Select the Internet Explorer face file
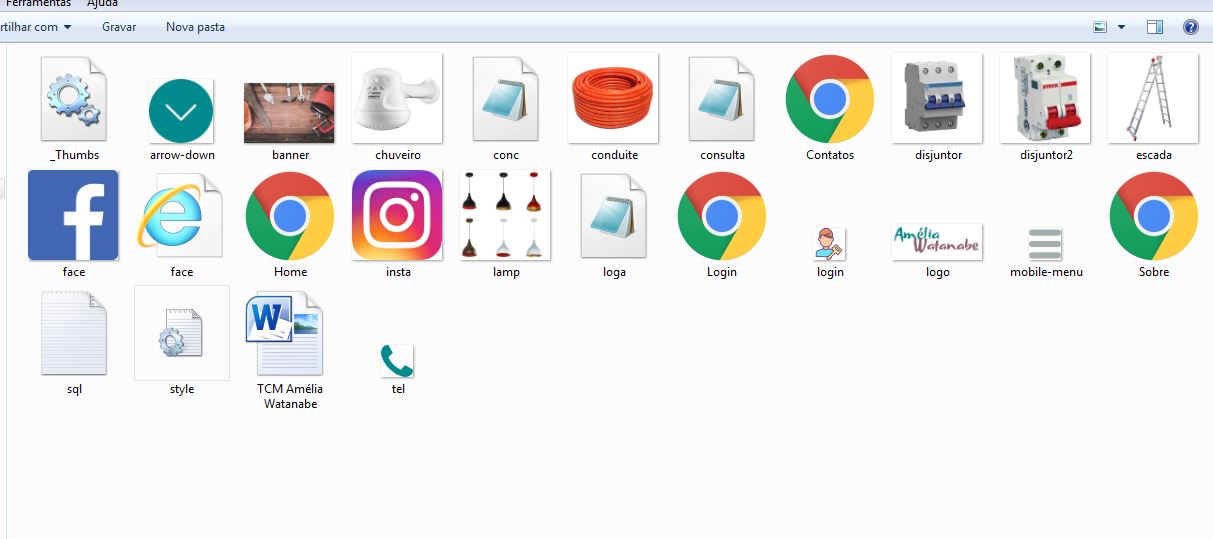This screenshot has width=1213, height=539. pyautogui.click(x=181, y=216)
